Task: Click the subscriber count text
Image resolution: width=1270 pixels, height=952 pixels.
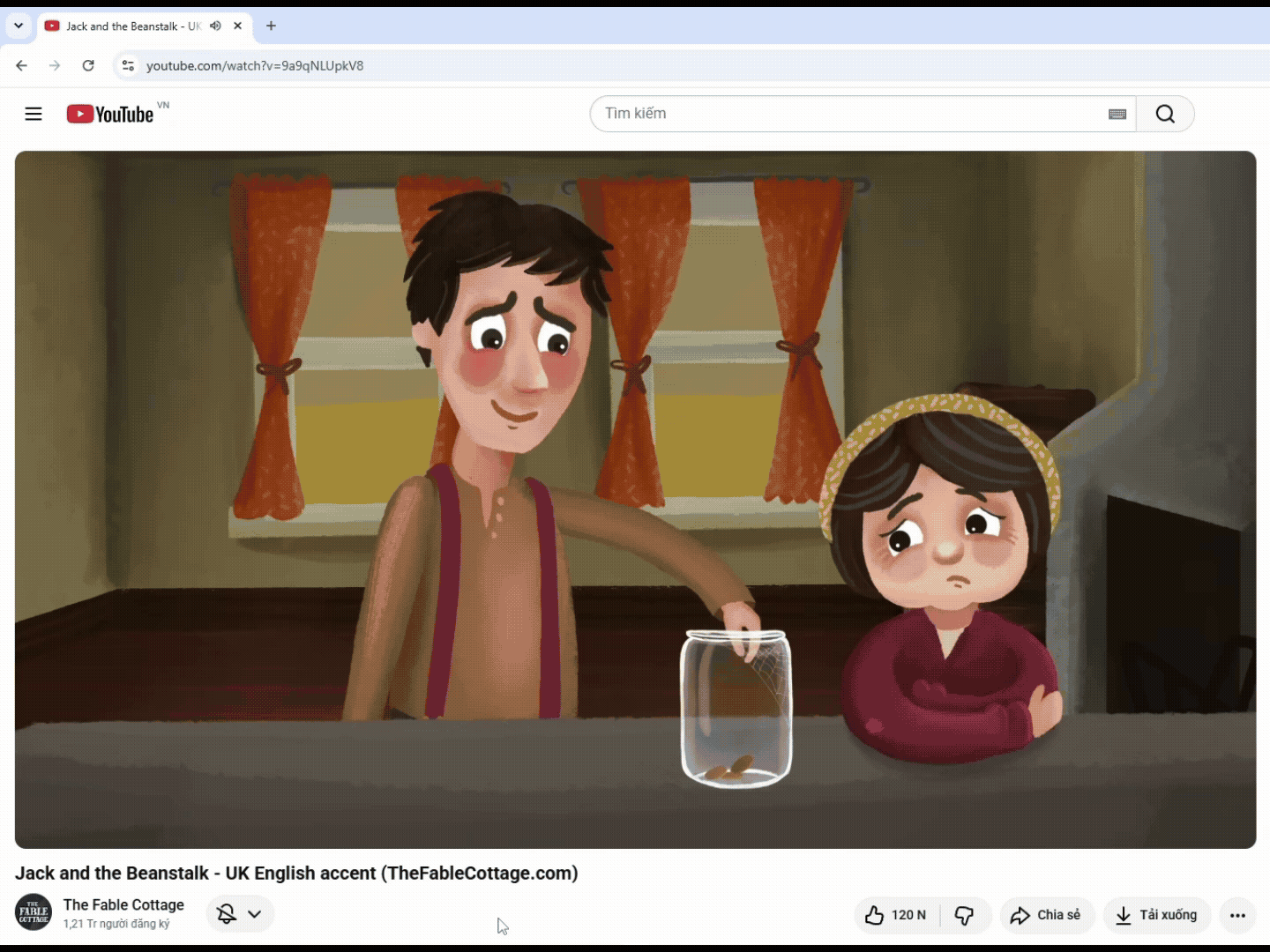Action: (116, 924)
